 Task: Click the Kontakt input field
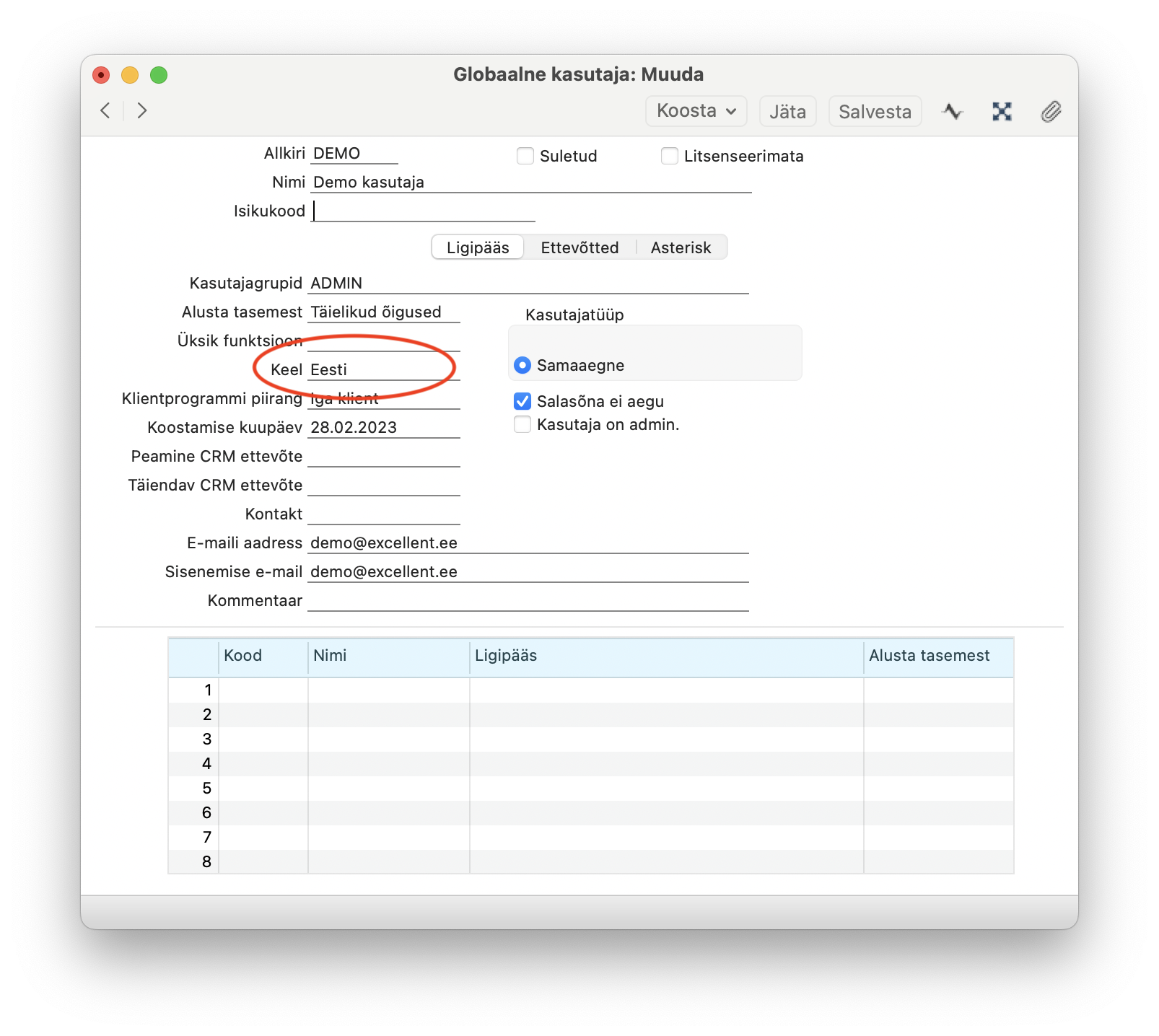(x=384, y=514)
